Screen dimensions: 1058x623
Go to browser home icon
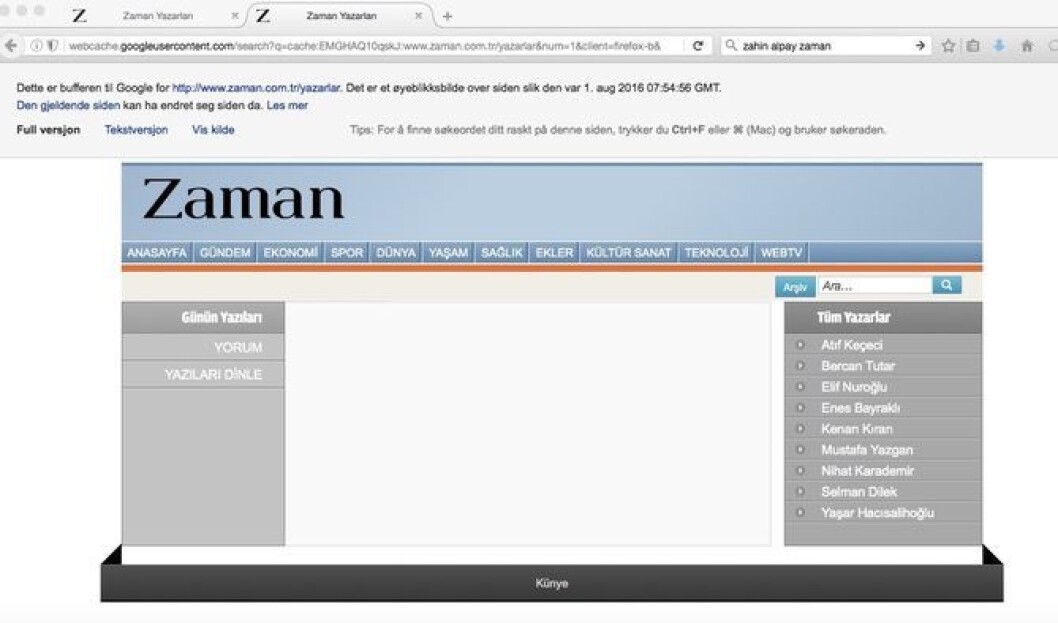1027,46
